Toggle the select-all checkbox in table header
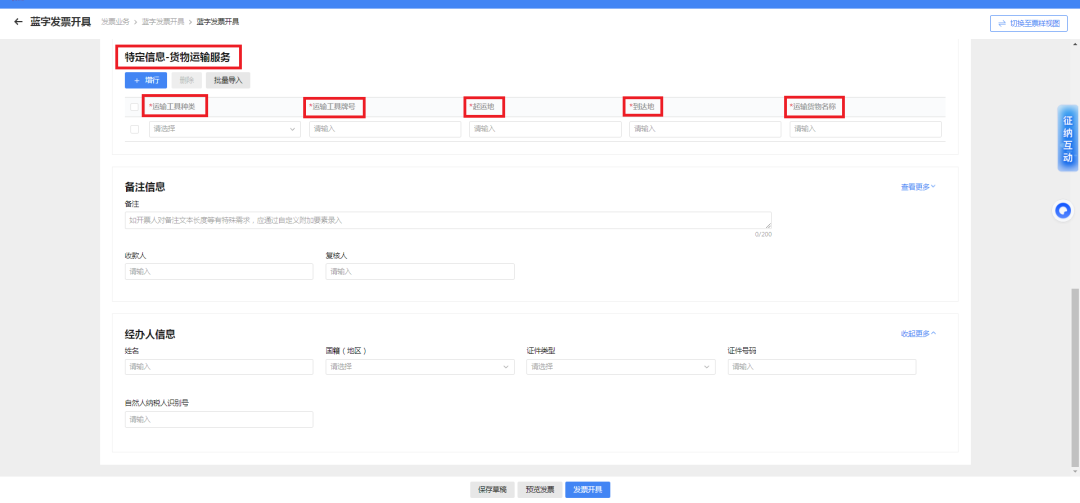Image resolution: width=1080 pixels, height=503 pixels. (x=134, y=107)
